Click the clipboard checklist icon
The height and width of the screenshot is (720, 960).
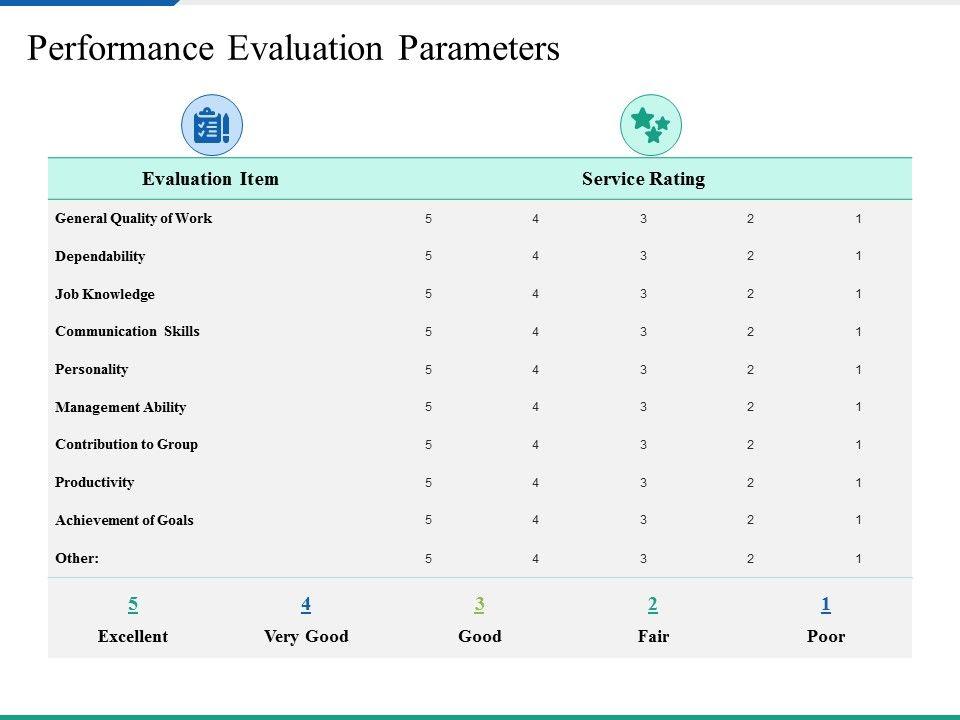(x=212, y=125)
